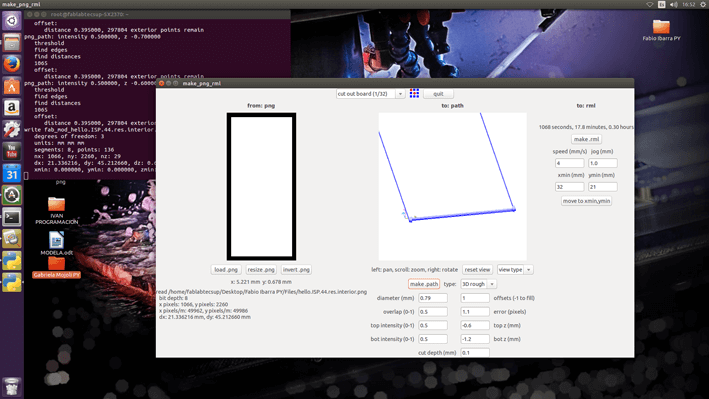This screenshot has width=709, height=399.
Task: Click the lower Python icon in the dock
Action: [x=12, y=283]
